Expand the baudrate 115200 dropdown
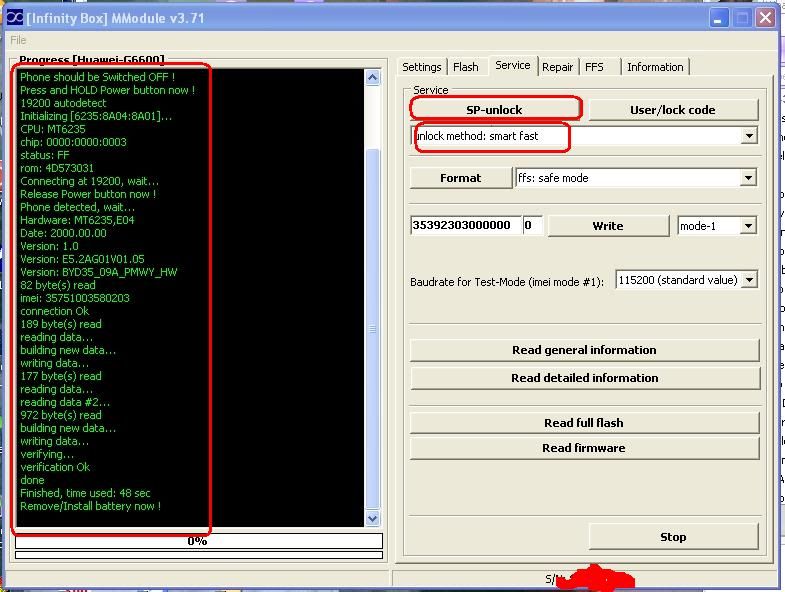Screen dimensions: 785x592 (749, 281)
